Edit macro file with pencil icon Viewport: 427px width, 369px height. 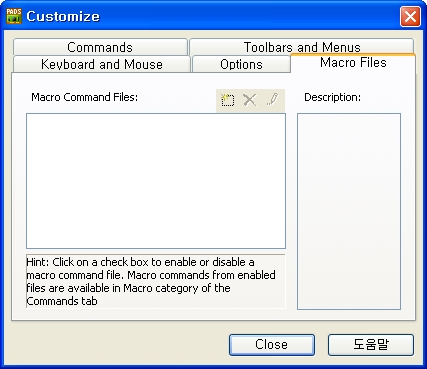click(272, 100)
